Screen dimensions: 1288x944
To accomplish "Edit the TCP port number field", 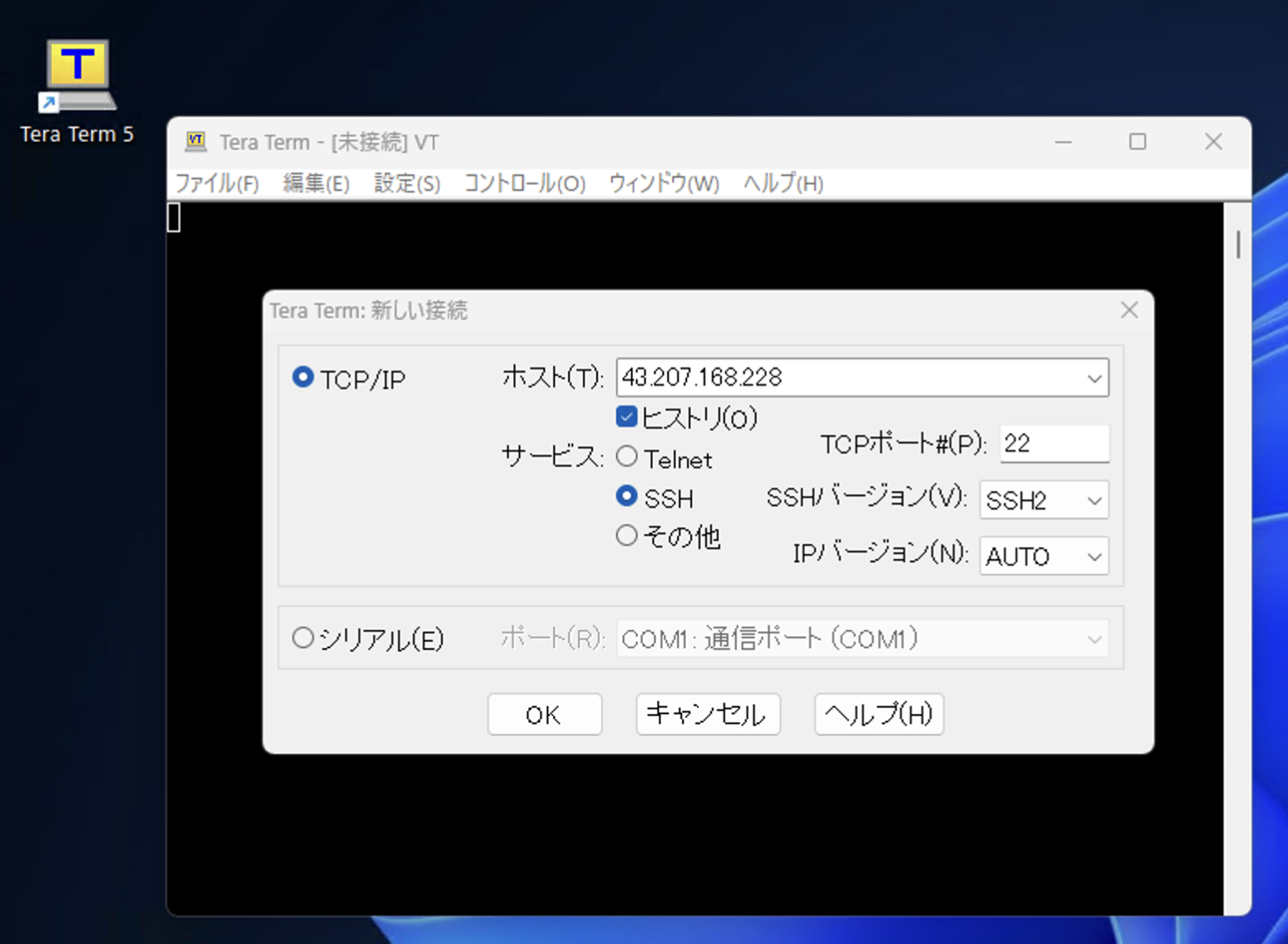I will (x=1053, y=444).
